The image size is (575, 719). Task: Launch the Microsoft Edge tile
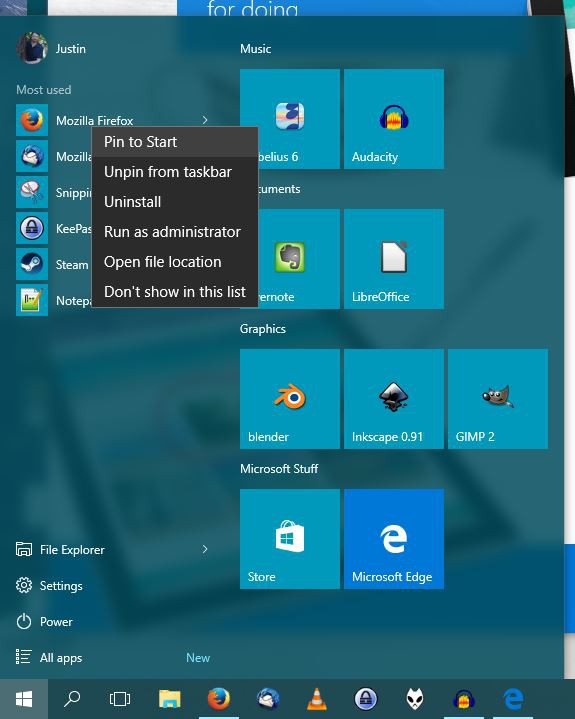pos(394,539)
